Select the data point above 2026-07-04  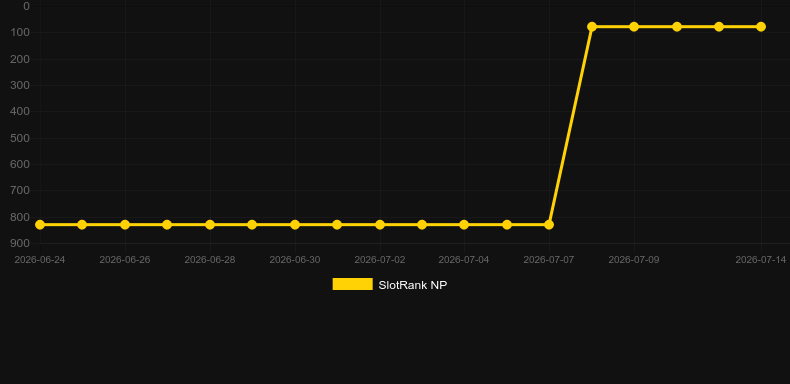click(x=464, y=224)
